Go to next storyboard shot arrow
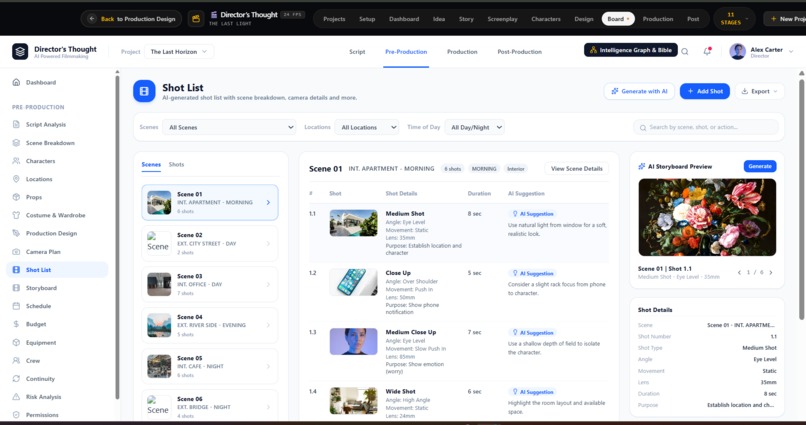The height and width of the screenshot is (425, 806). 771,272
